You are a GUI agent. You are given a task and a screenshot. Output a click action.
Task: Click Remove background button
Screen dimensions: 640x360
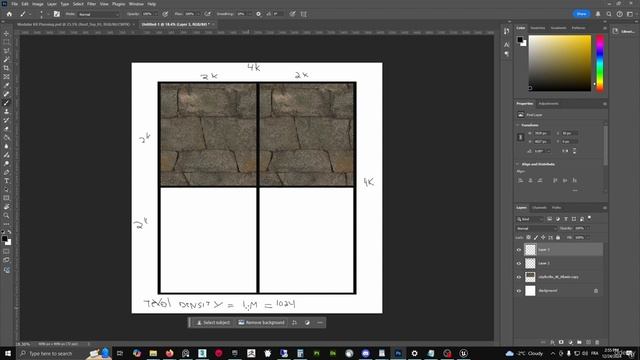[x=262, y=323]
